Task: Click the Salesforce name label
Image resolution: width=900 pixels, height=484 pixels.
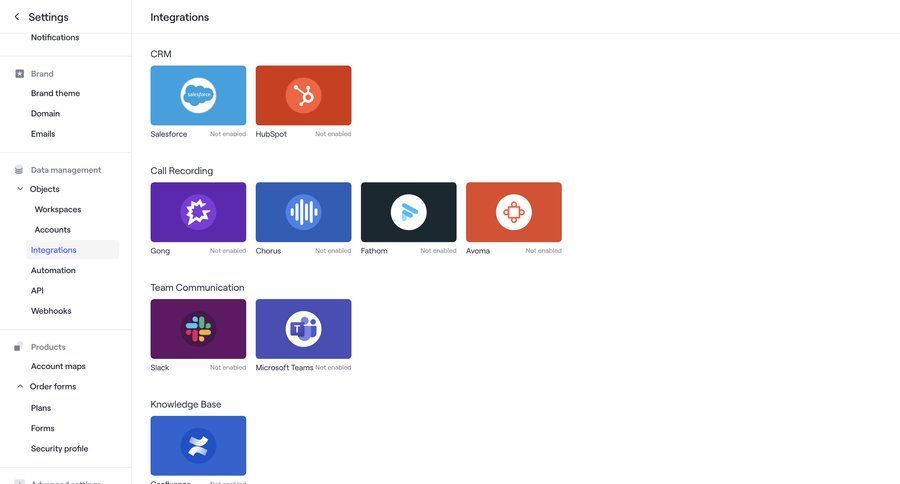Action: 169,134
